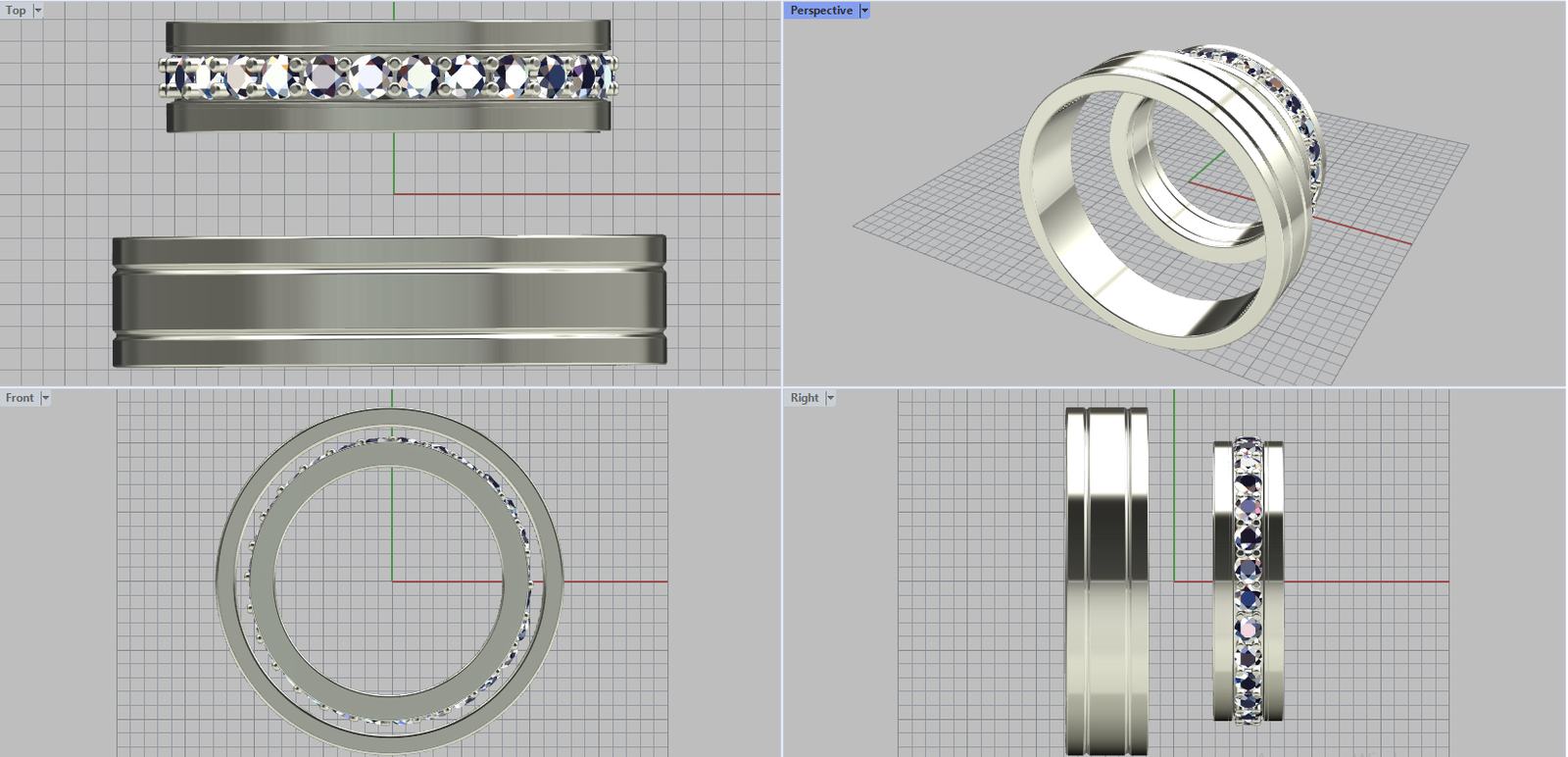Click the Front viewport title label
The height and width of the screenshot is (757, 1568).
20,398
